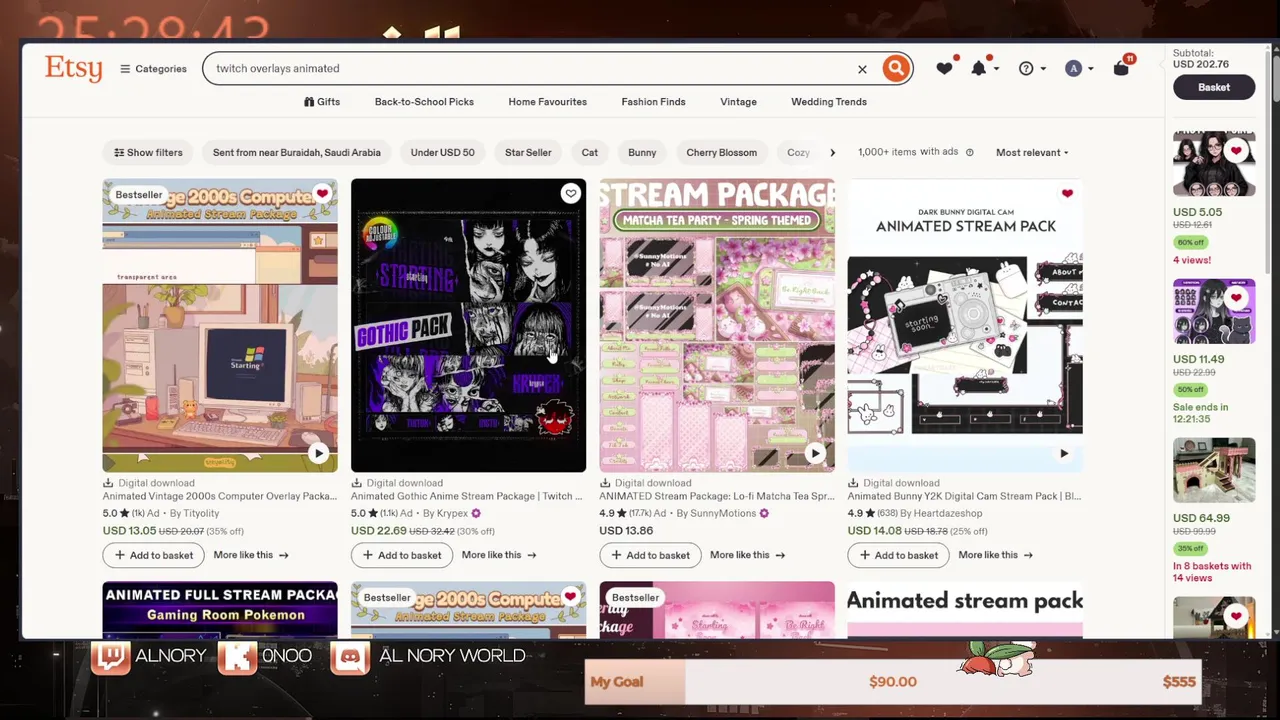Open 'Animated Gothic Anime Stream Package' title

point(468,496)
